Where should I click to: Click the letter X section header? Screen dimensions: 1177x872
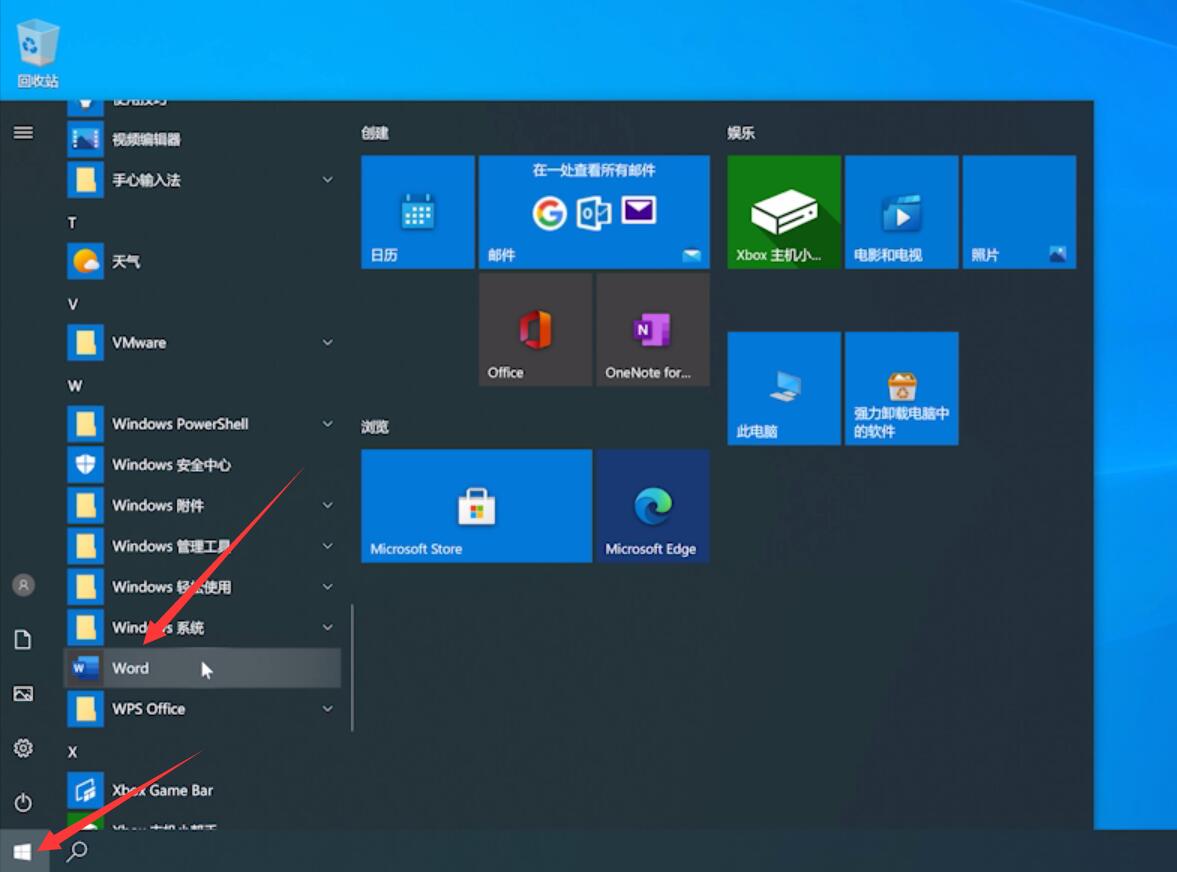click(72, 752)
